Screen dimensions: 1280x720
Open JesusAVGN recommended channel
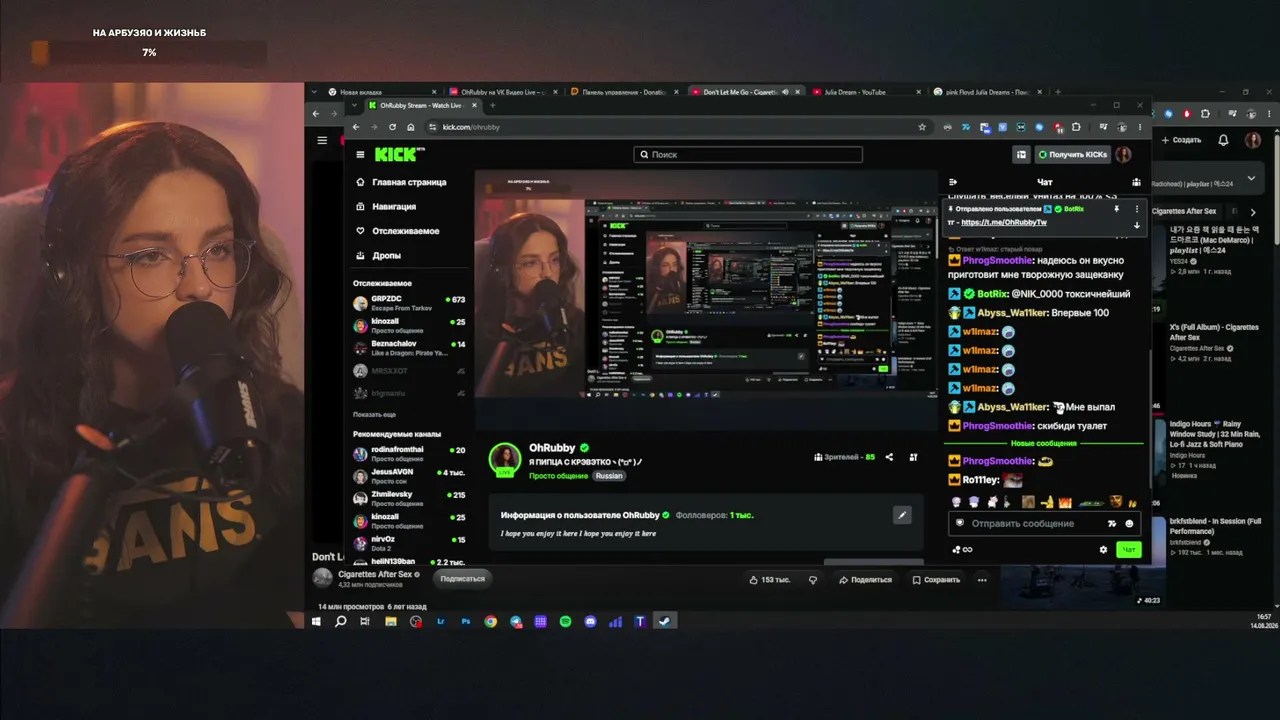(x=410, y=475)
